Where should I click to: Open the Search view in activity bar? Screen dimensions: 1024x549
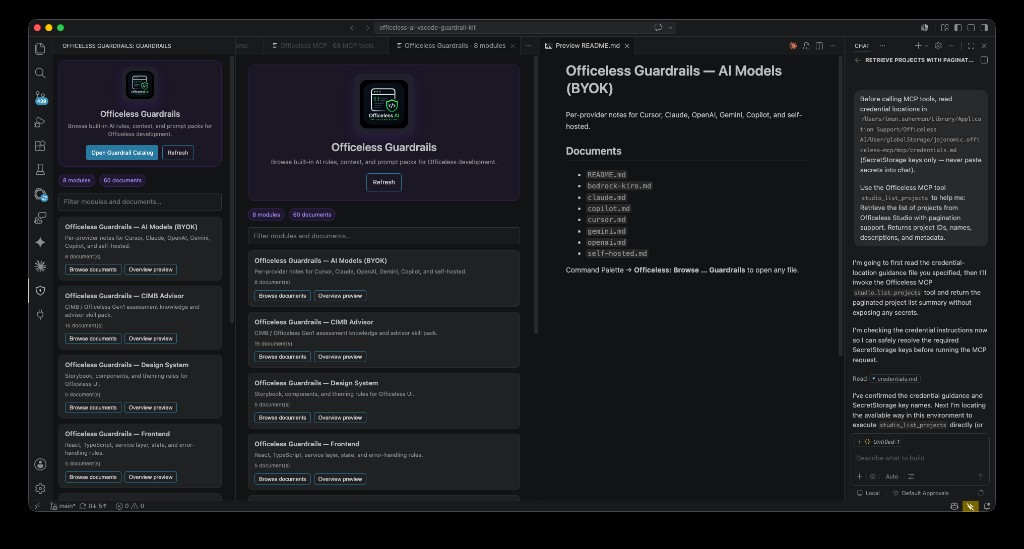point(40,73)
